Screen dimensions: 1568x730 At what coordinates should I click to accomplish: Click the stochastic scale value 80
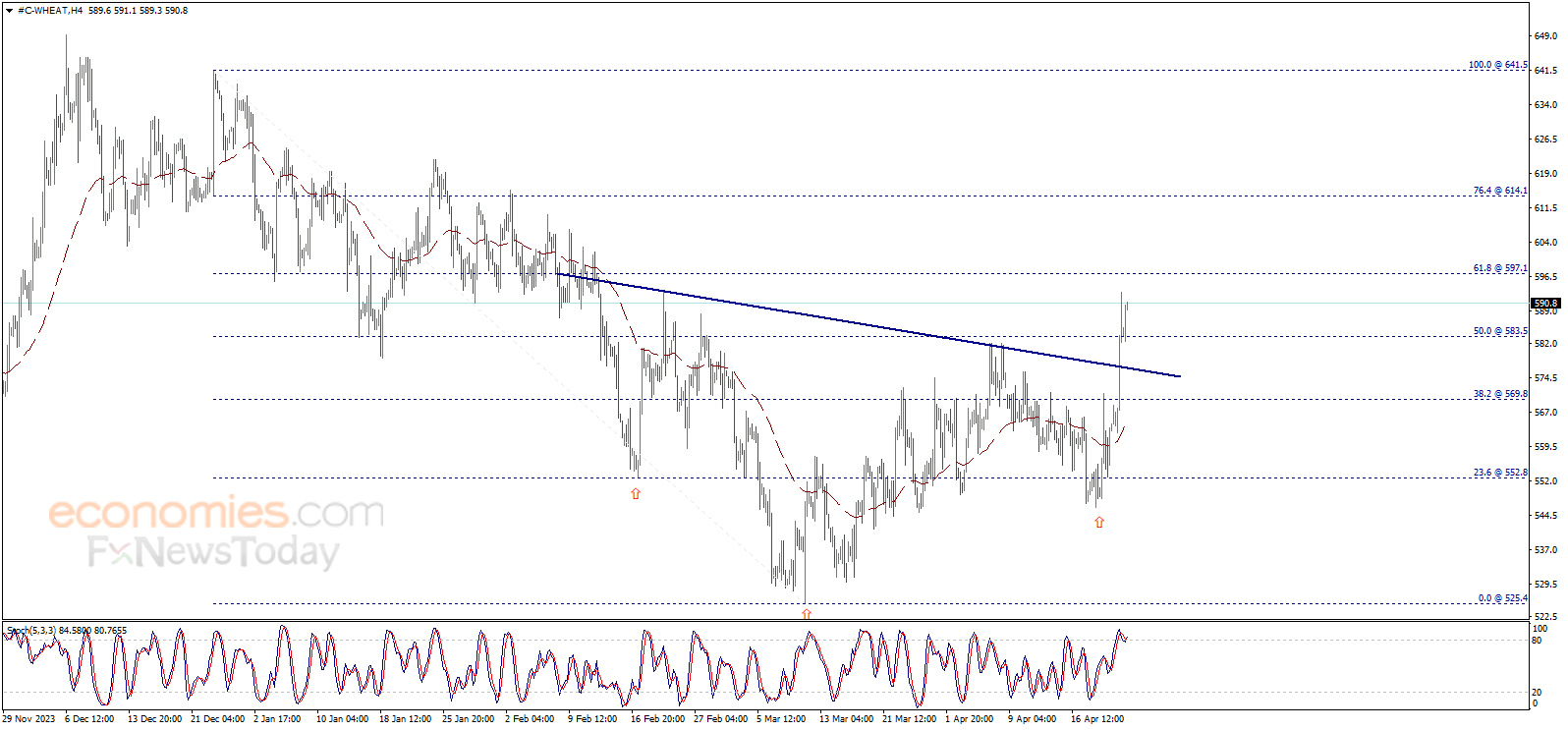[1538, 641]
